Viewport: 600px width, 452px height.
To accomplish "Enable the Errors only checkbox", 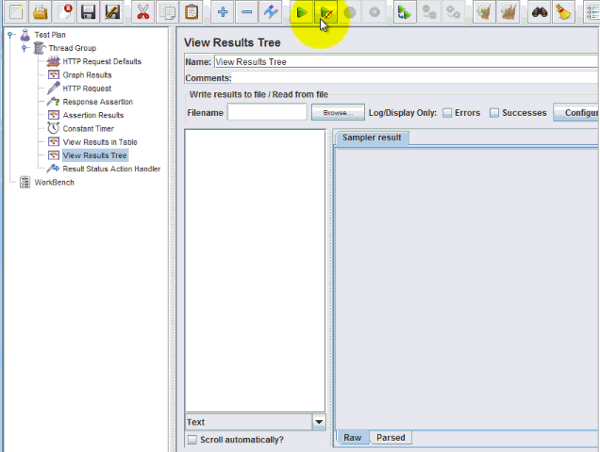I will [x=448, y=113].
